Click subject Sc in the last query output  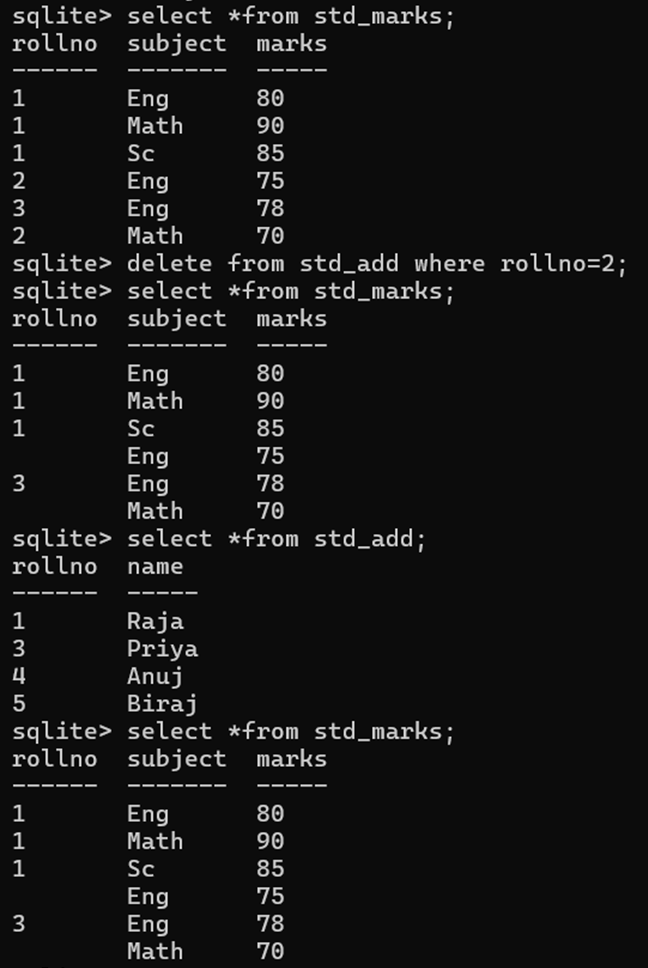(141, 869)
